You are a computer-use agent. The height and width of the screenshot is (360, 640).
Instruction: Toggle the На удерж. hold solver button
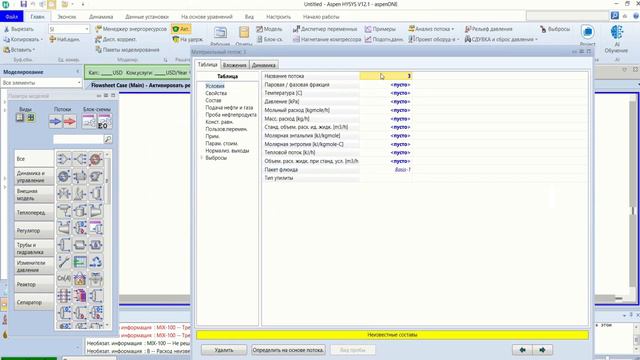click(188, 40)
